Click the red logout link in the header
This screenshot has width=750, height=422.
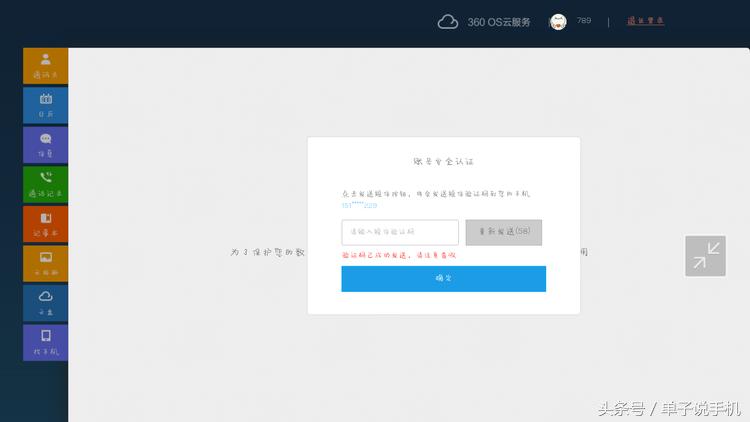tap(645, 21)
